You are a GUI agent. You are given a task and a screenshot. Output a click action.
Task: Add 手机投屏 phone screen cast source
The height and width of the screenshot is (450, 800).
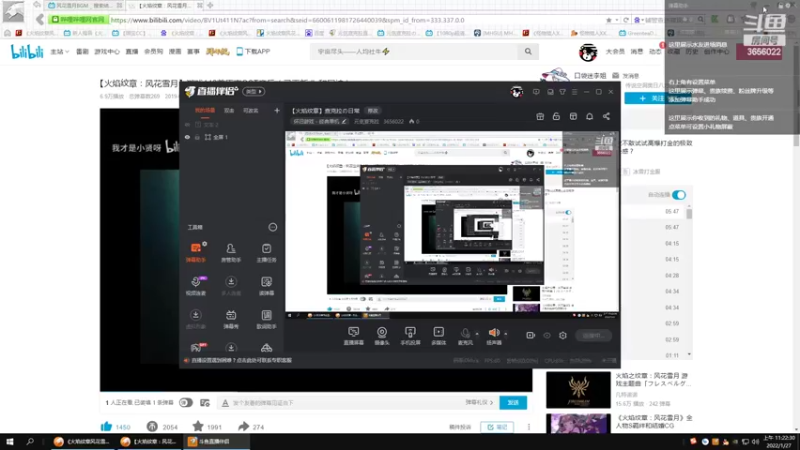click(x=410, y=336)
